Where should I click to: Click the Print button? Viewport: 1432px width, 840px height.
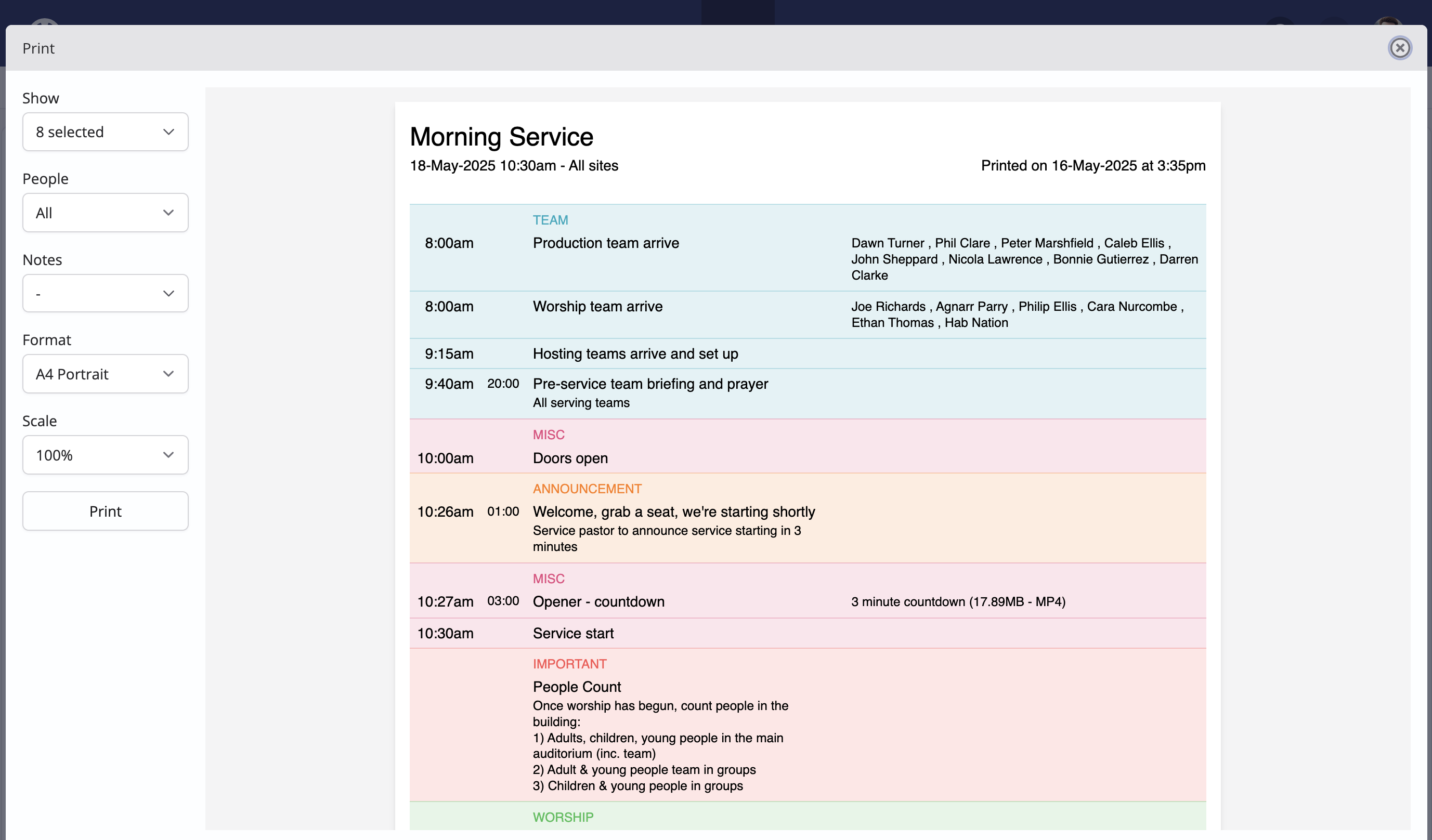(x=105, y=511)
